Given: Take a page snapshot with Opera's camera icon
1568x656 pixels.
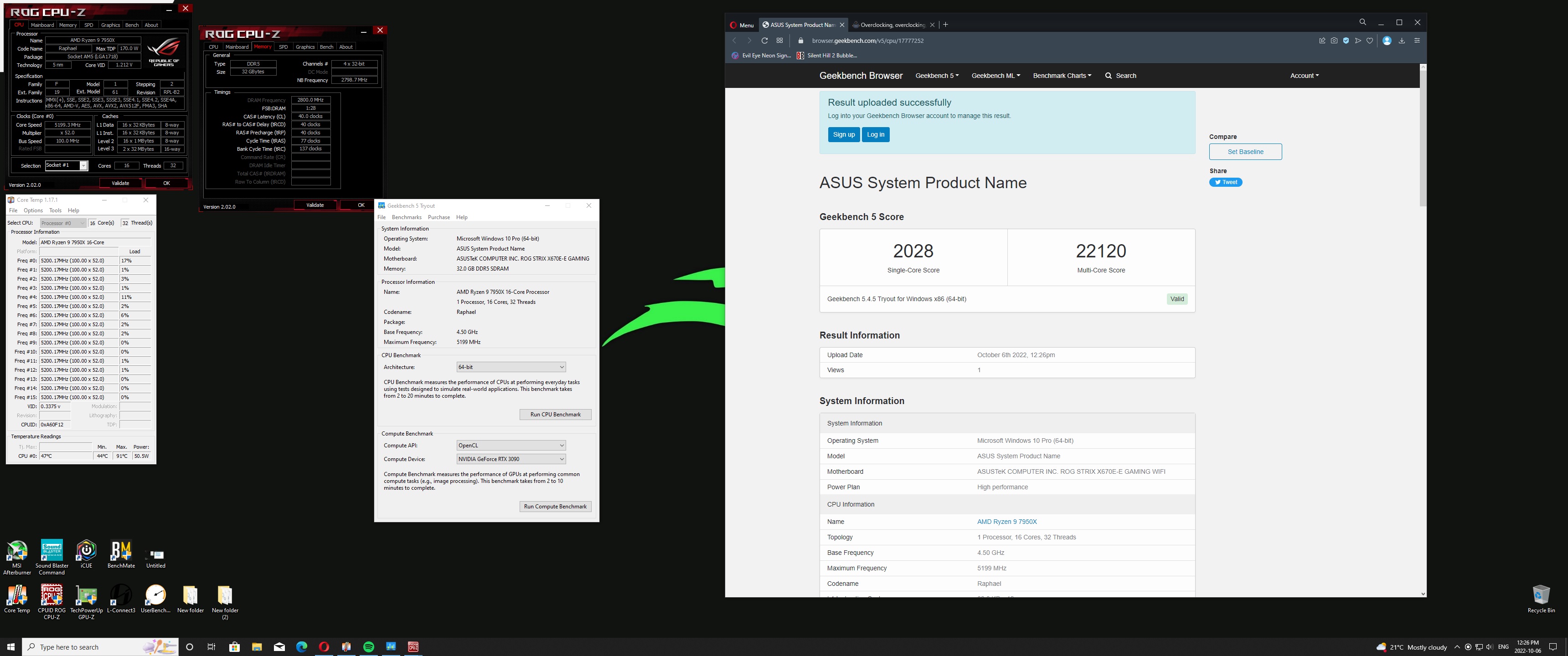Looking at the screenshot, I should pos(1334,41).
